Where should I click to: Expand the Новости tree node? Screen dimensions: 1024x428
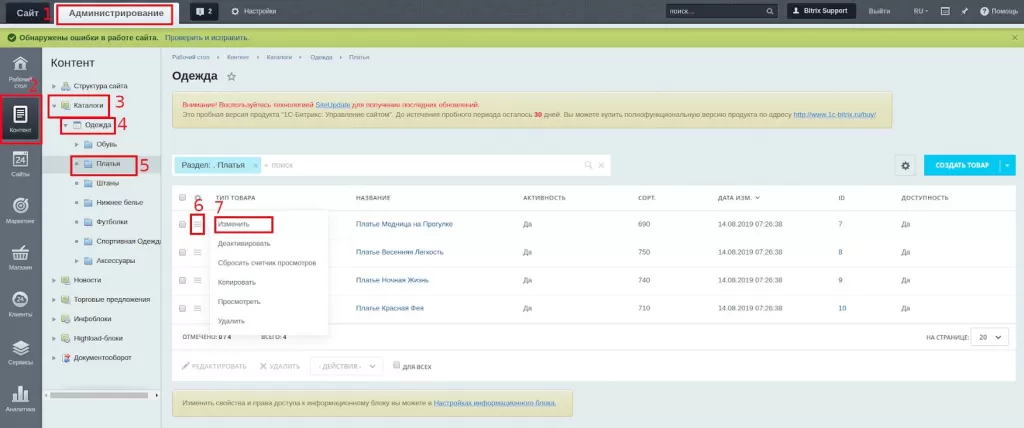[x=55, y=280]
